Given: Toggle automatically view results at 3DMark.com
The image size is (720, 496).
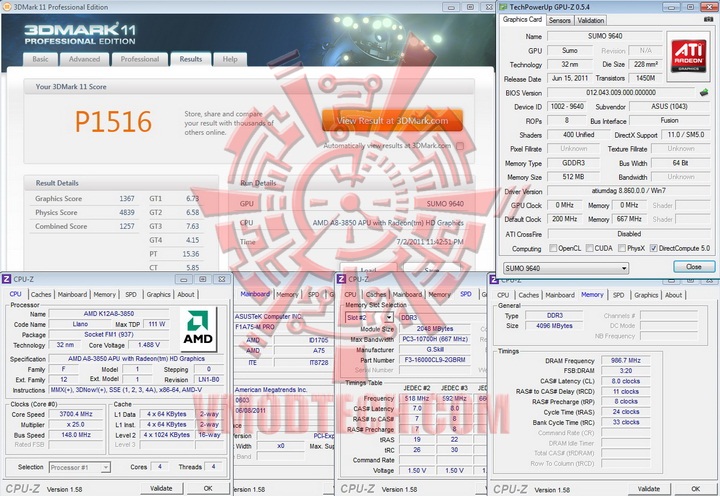Looking at the screenshot, I should click(460, 146).
